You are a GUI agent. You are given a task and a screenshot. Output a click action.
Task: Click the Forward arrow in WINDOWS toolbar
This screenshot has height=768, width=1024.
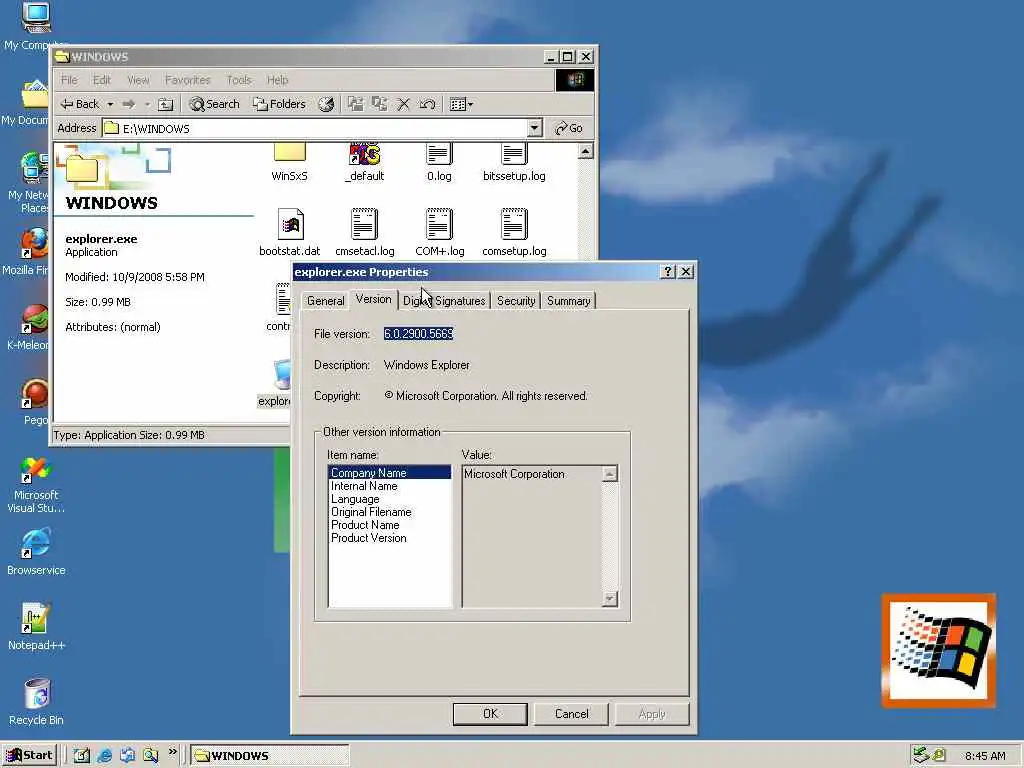click(129, 104)
